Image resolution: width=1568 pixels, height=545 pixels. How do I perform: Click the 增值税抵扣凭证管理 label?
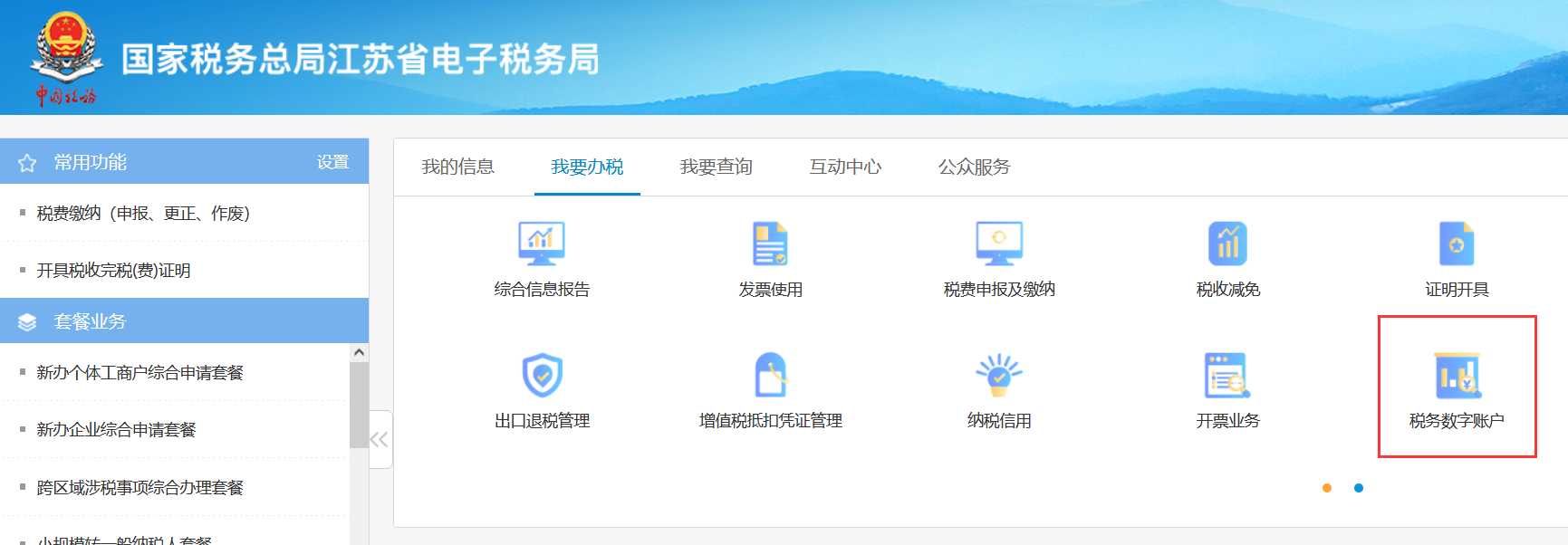[771, 421]
